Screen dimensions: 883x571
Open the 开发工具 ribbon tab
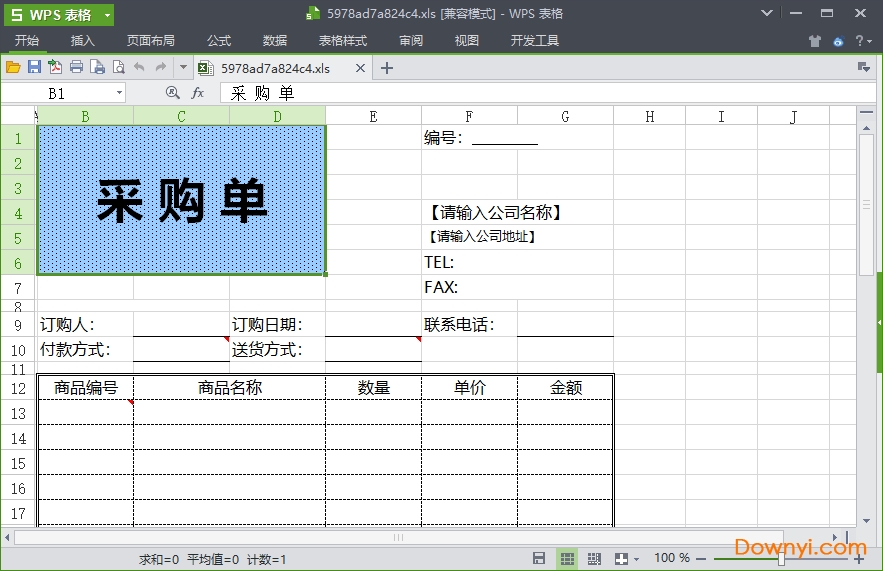534,41
